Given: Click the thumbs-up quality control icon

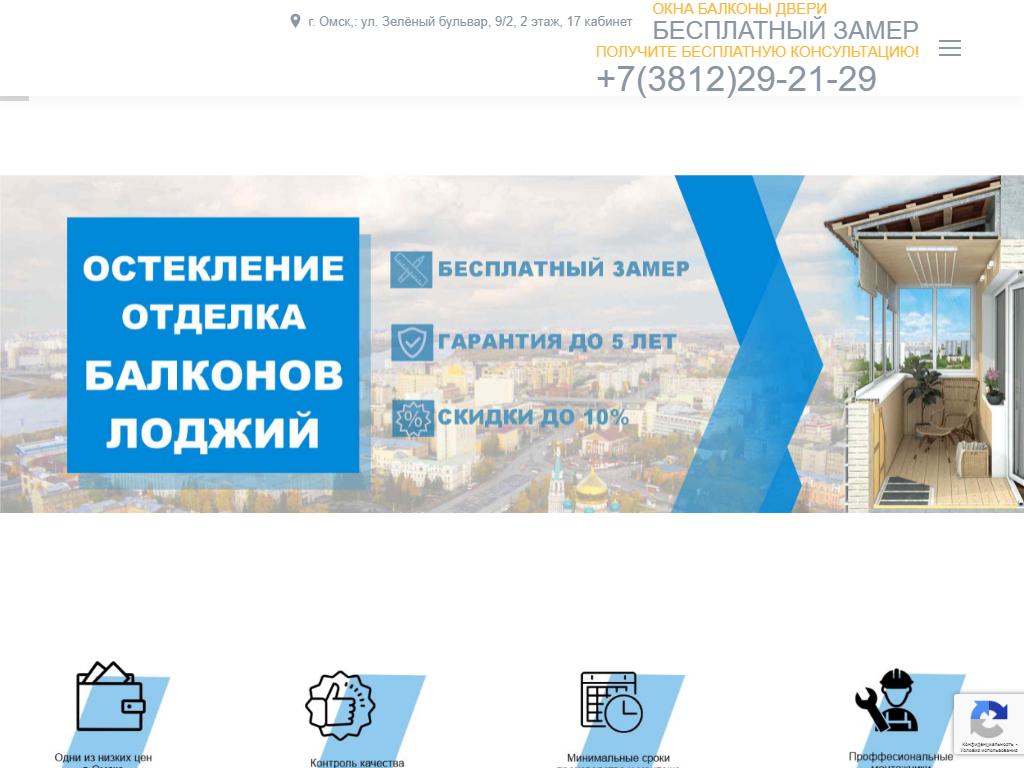Looking at the screenshot, I should [340, 705].
